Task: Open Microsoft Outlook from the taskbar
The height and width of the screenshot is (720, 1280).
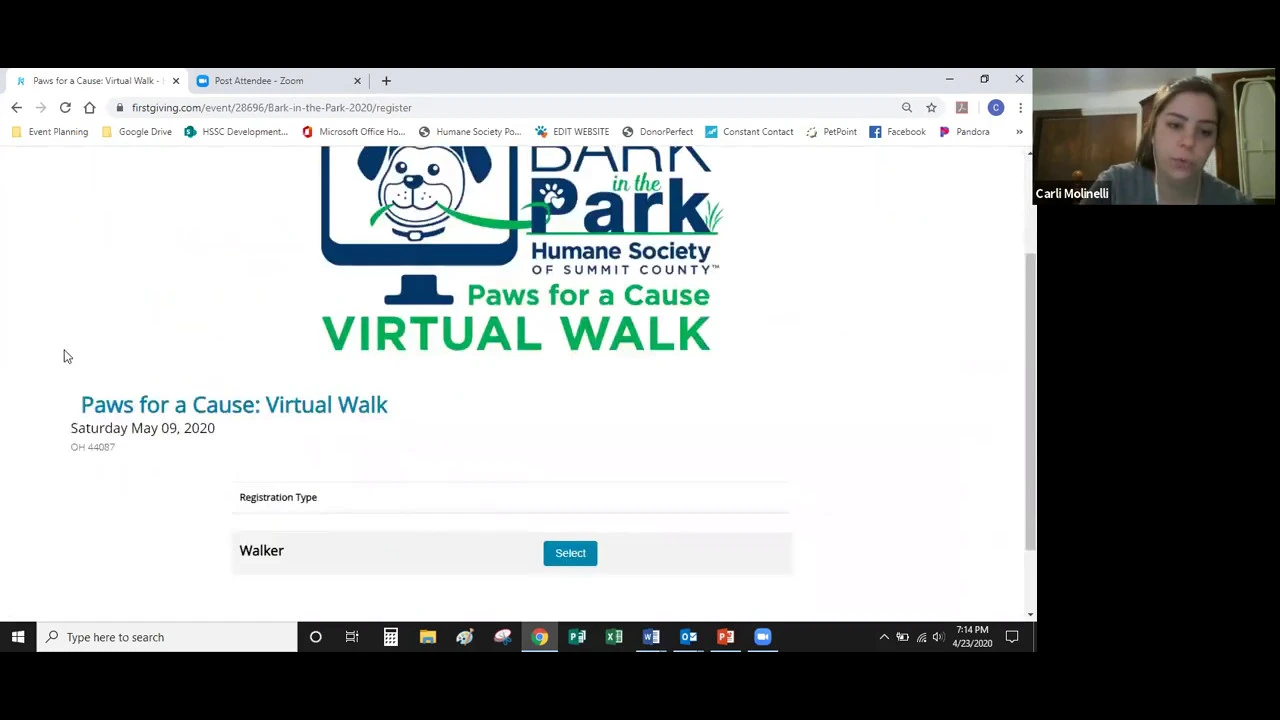Action: pos(689,637)
